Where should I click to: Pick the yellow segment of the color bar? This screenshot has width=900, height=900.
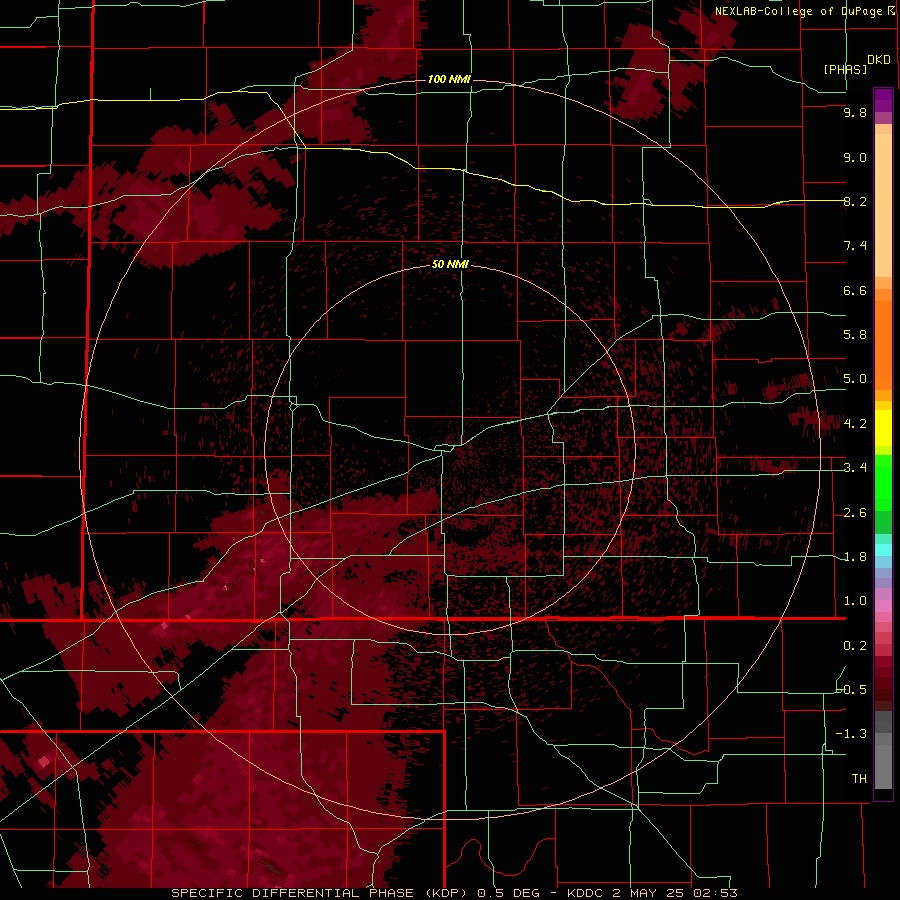click(x=883, y=428)
